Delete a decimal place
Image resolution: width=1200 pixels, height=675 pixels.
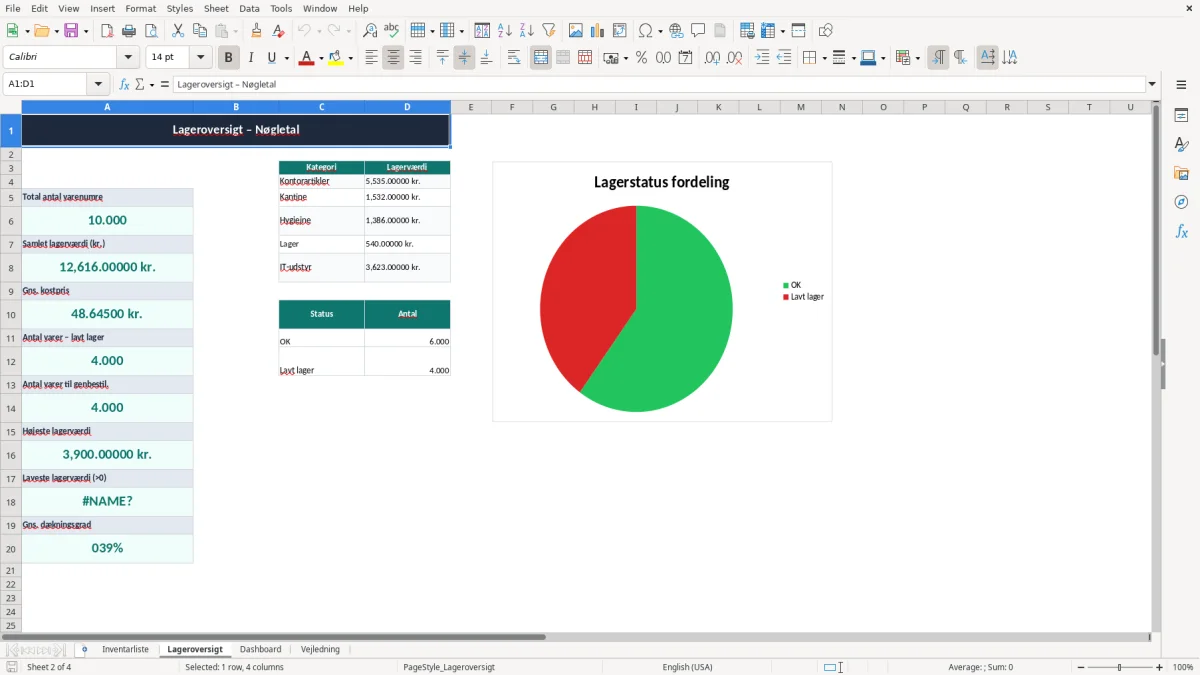(x=734, y=58)
